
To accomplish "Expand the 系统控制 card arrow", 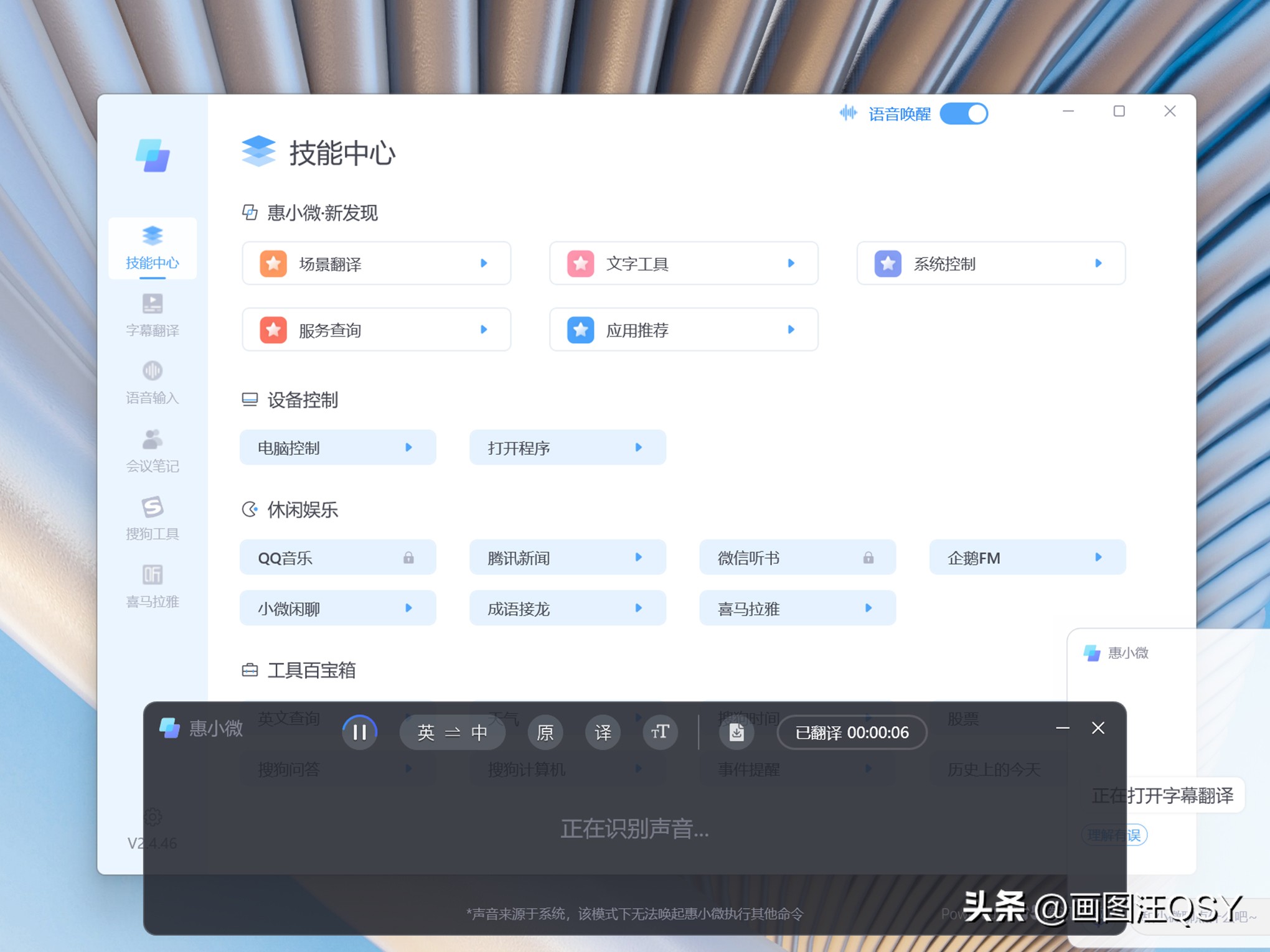I will (1098, 263).
